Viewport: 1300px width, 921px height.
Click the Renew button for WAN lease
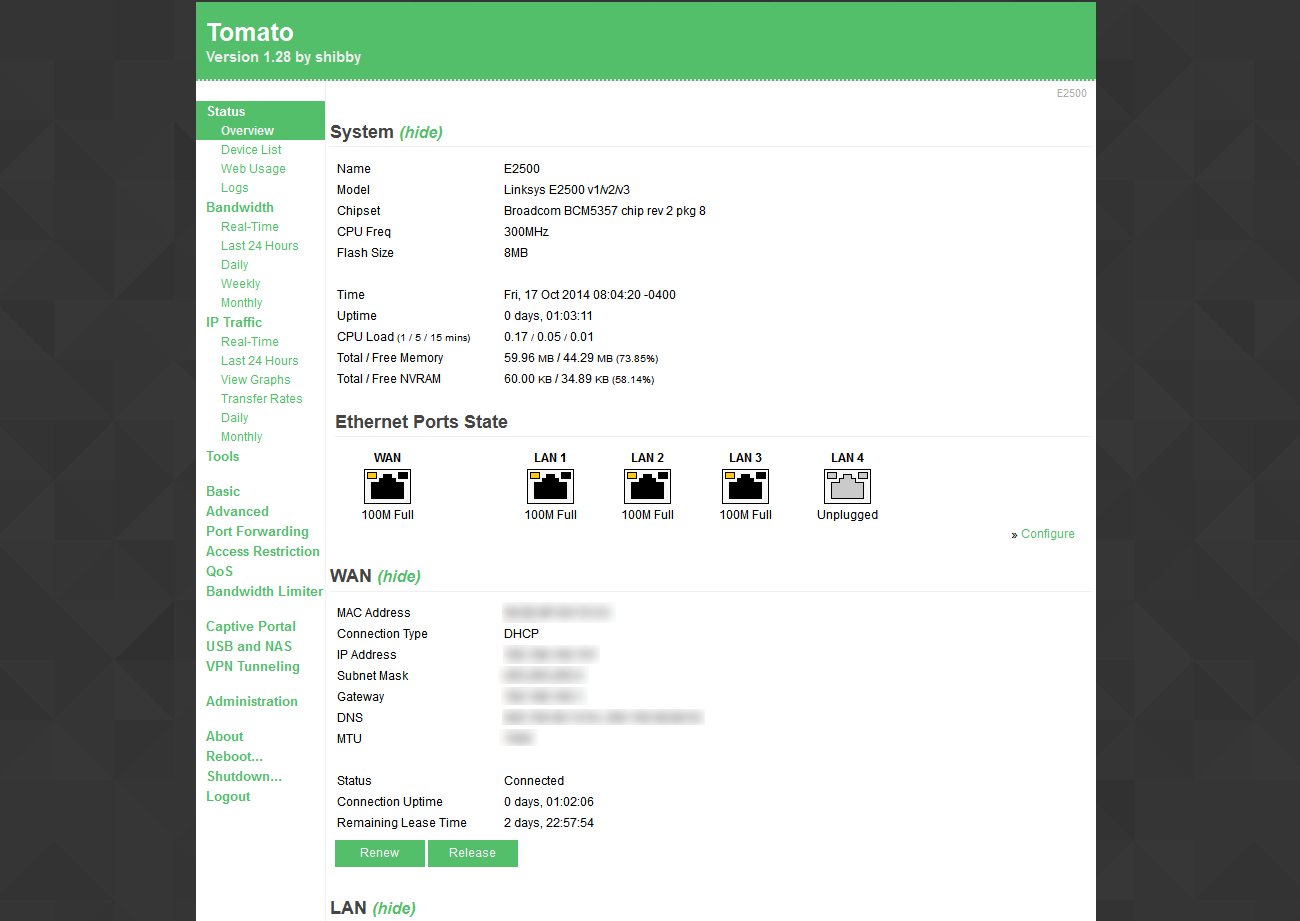380,853
